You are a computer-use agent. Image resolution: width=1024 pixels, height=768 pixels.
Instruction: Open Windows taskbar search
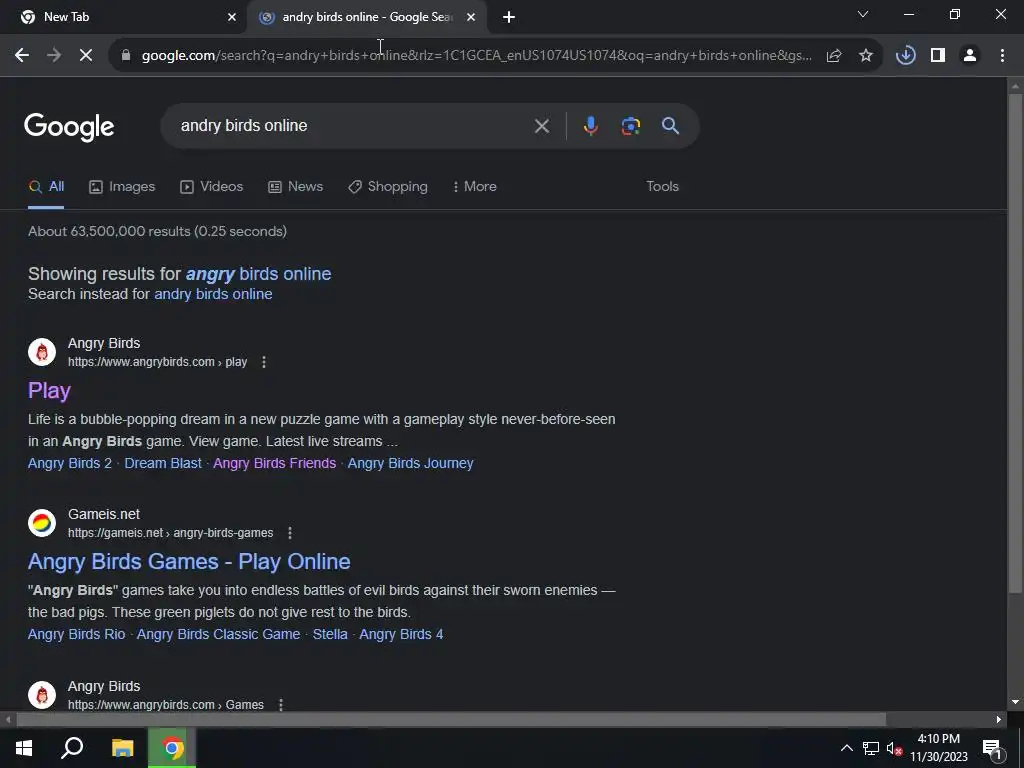[72, 748]
